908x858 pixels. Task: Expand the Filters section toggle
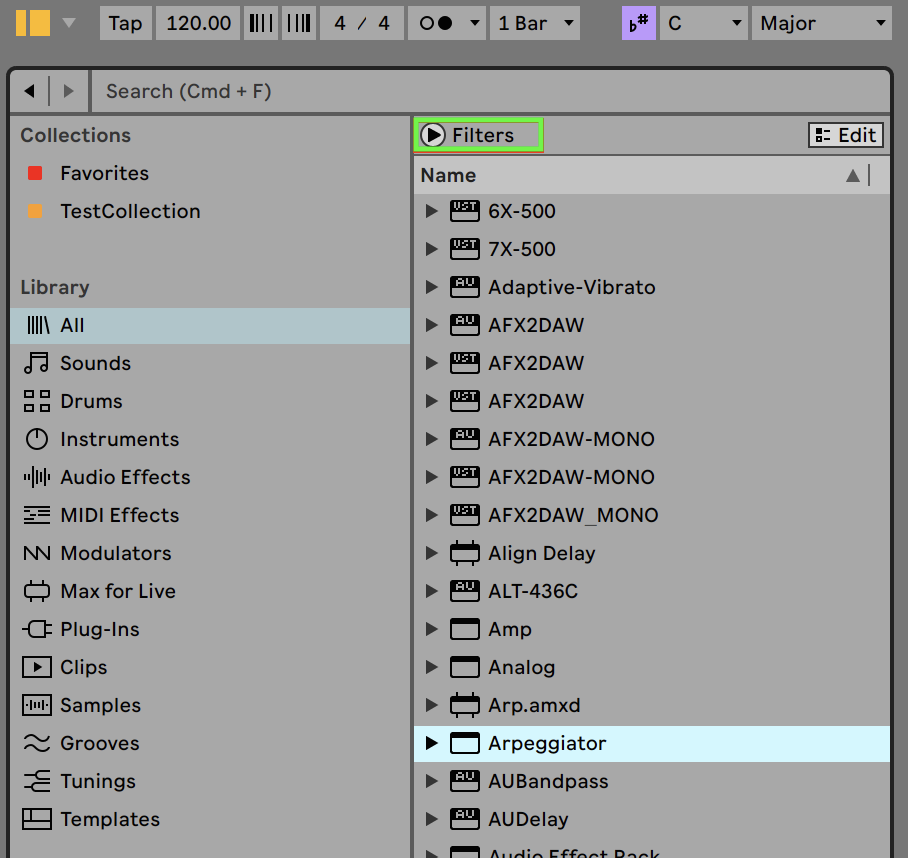point(433,135)
